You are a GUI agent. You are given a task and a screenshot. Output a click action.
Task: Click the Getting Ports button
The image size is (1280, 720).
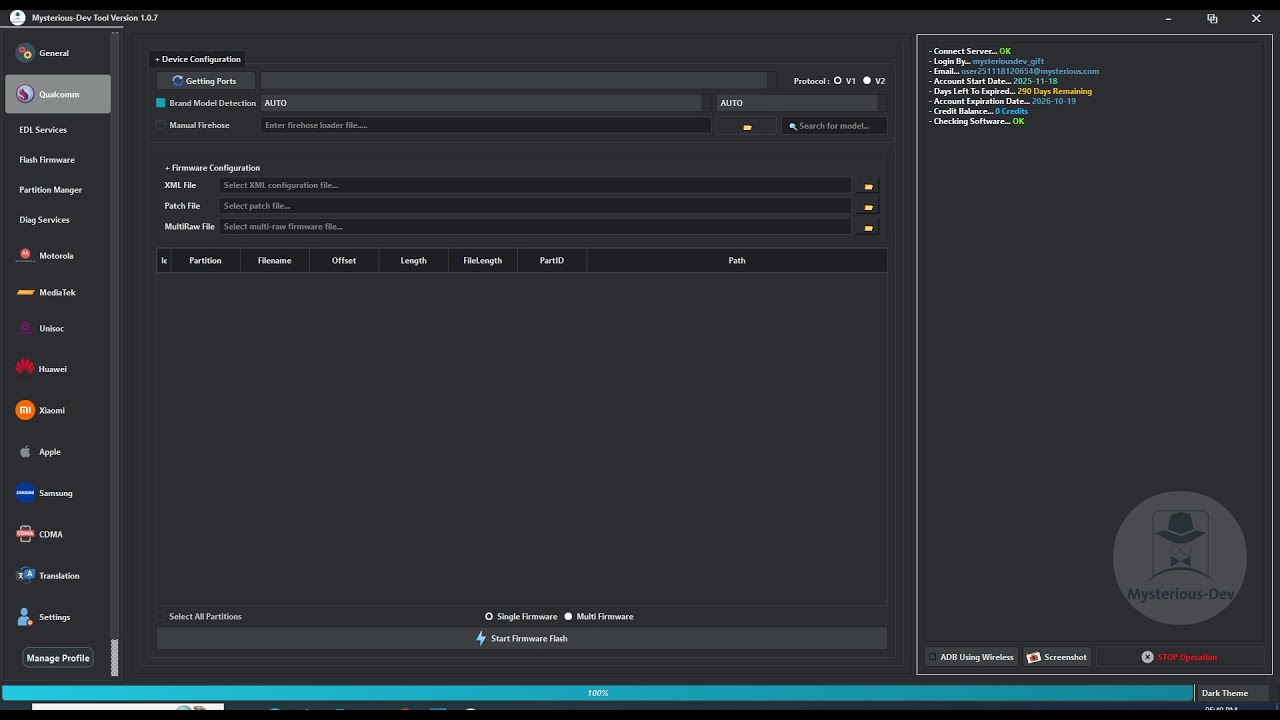(205, 81)
